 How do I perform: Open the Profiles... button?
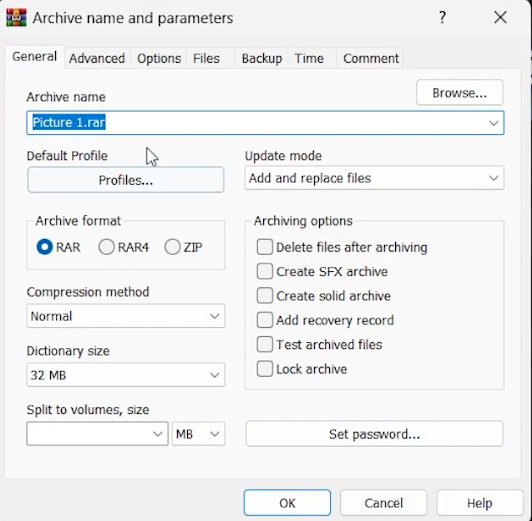point(126,180)
